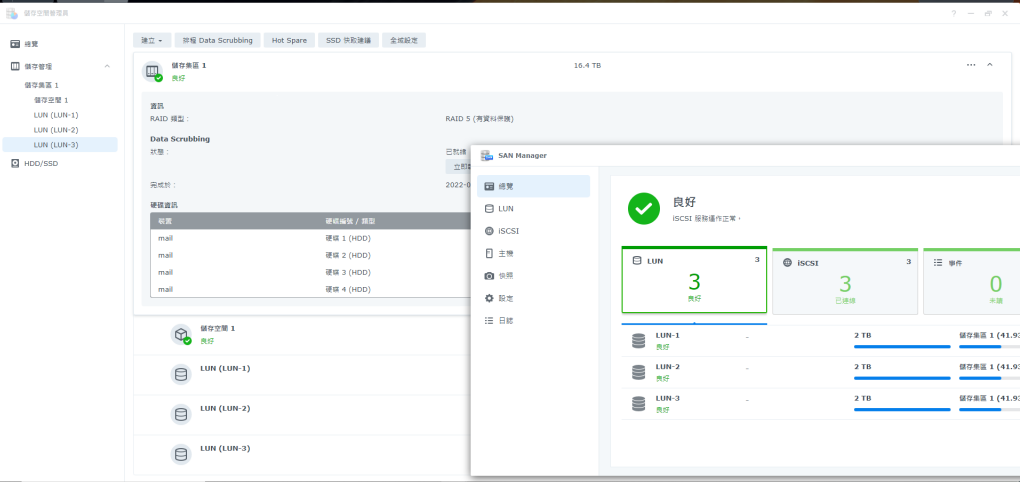
Task: Click the LUN (LUN-3) cylinder icon in Storage Manager
Action: [181, 455]
